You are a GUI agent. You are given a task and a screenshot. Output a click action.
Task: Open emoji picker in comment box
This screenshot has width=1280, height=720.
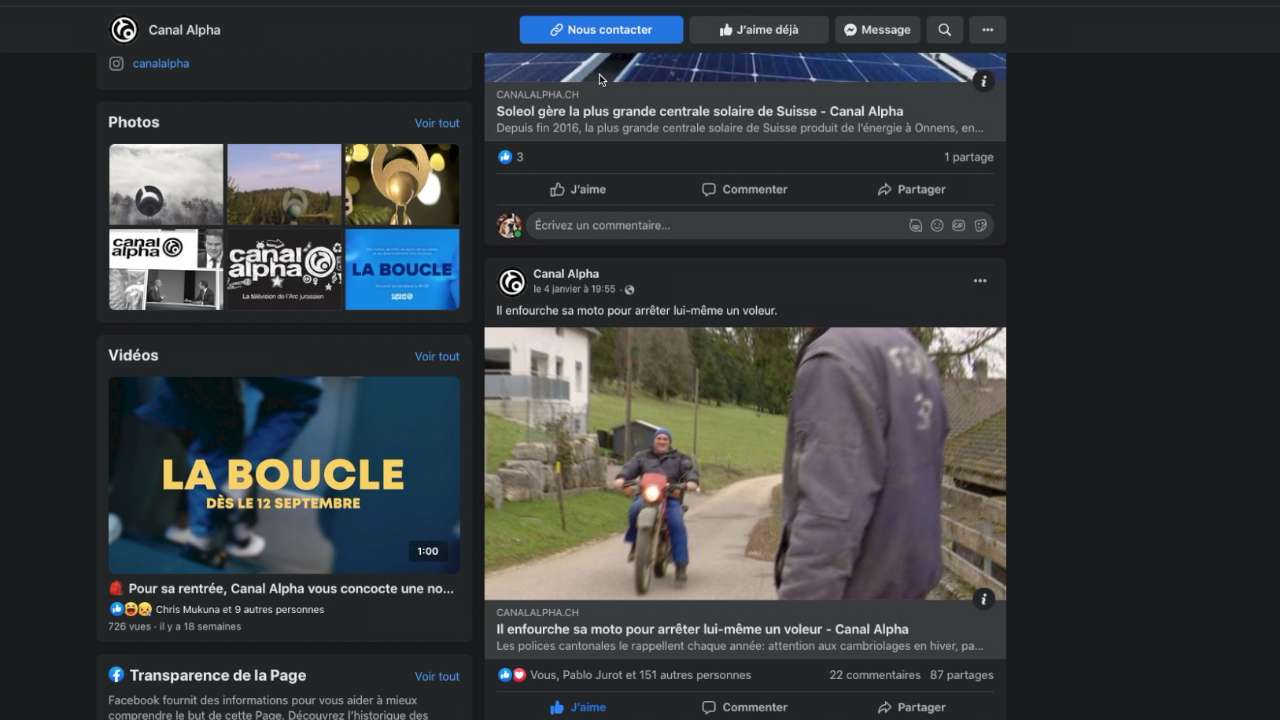[x=937, y=226]
